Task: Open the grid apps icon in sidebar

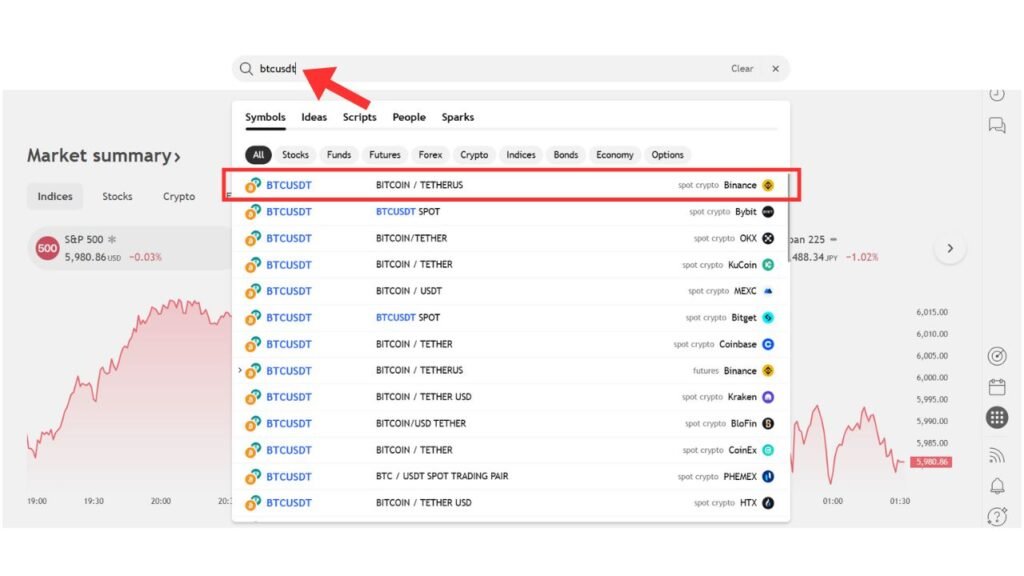Action: pos(997,417)
